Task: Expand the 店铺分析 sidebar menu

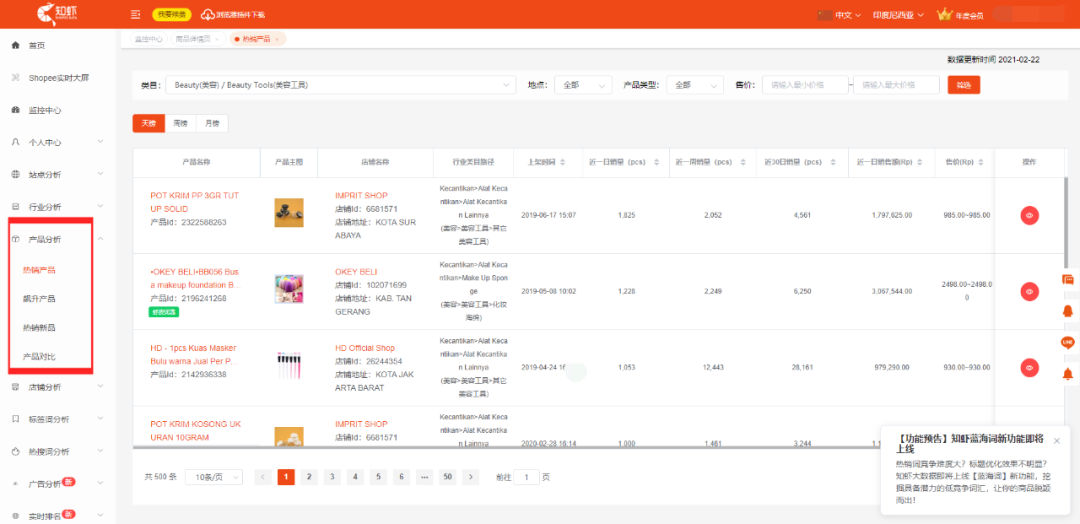Action: (101, 387)
